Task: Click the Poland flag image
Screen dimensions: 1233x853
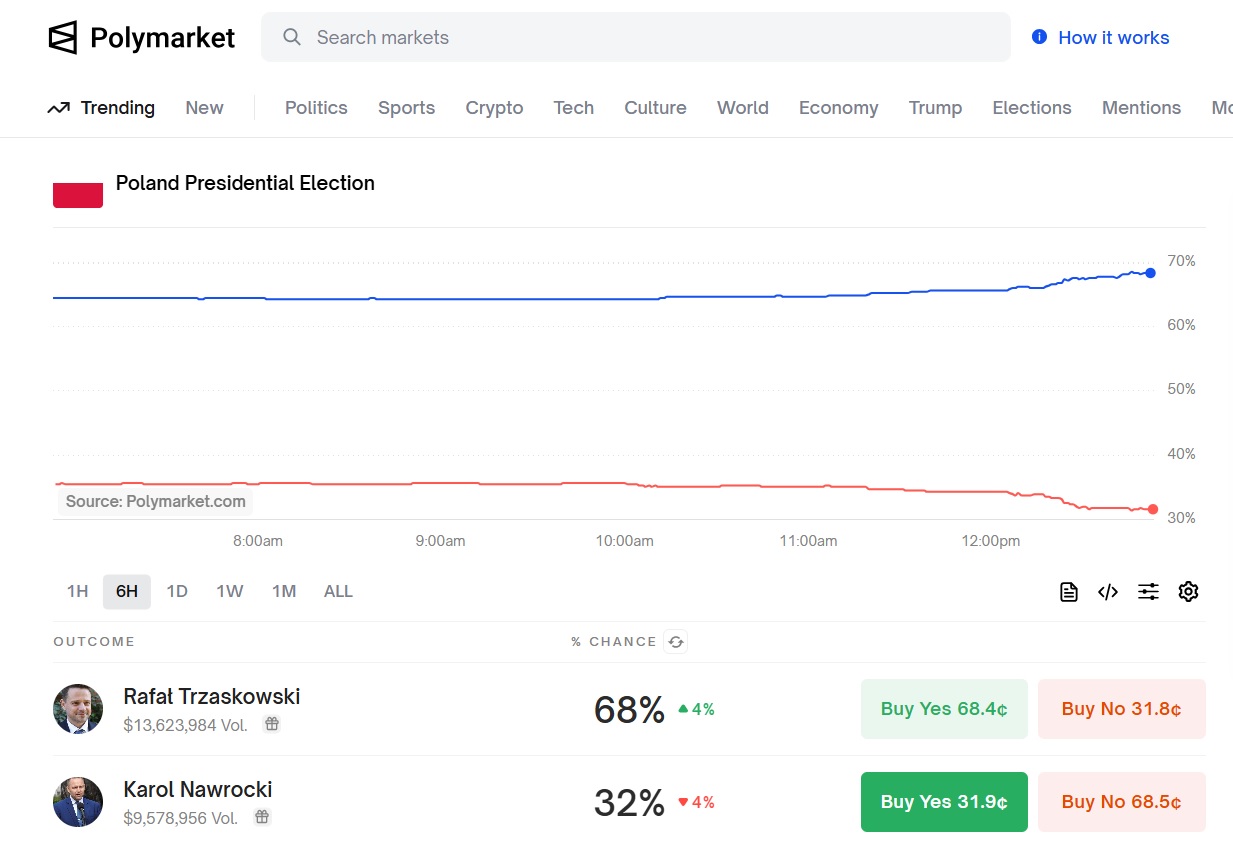Action: point(78,194)
